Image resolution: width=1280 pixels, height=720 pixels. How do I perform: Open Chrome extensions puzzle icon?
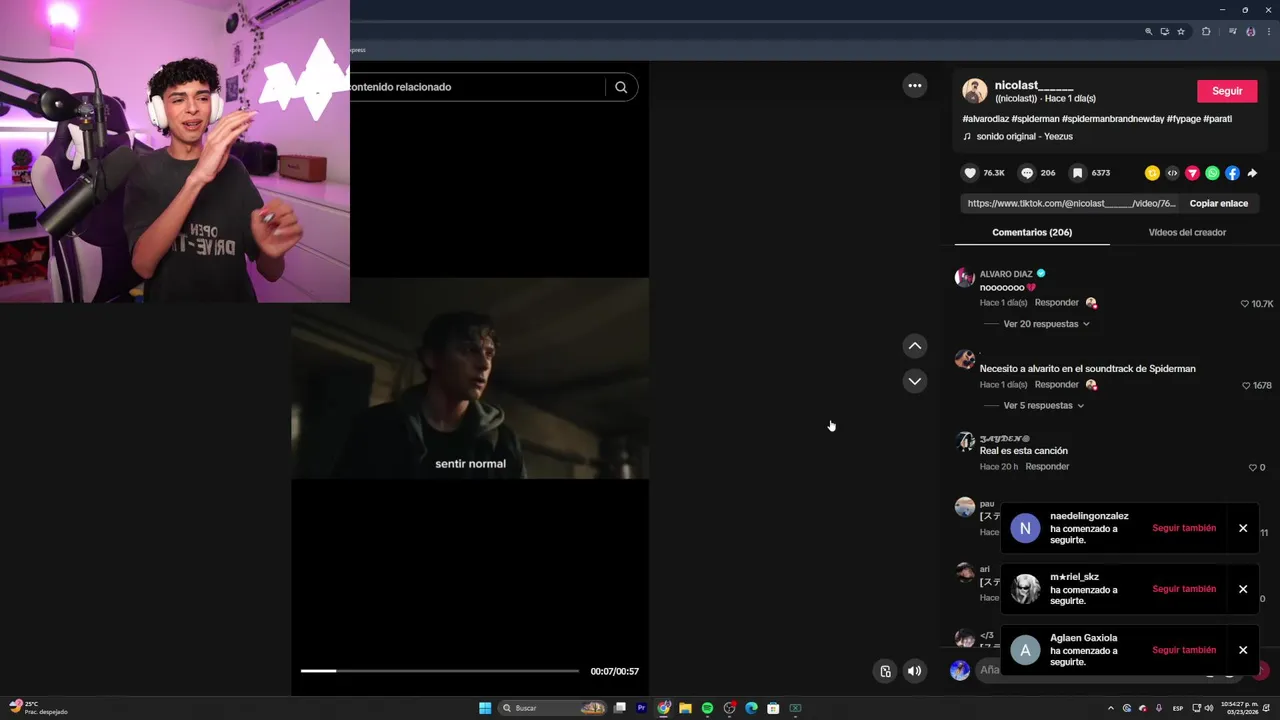tap(1206, 32)
